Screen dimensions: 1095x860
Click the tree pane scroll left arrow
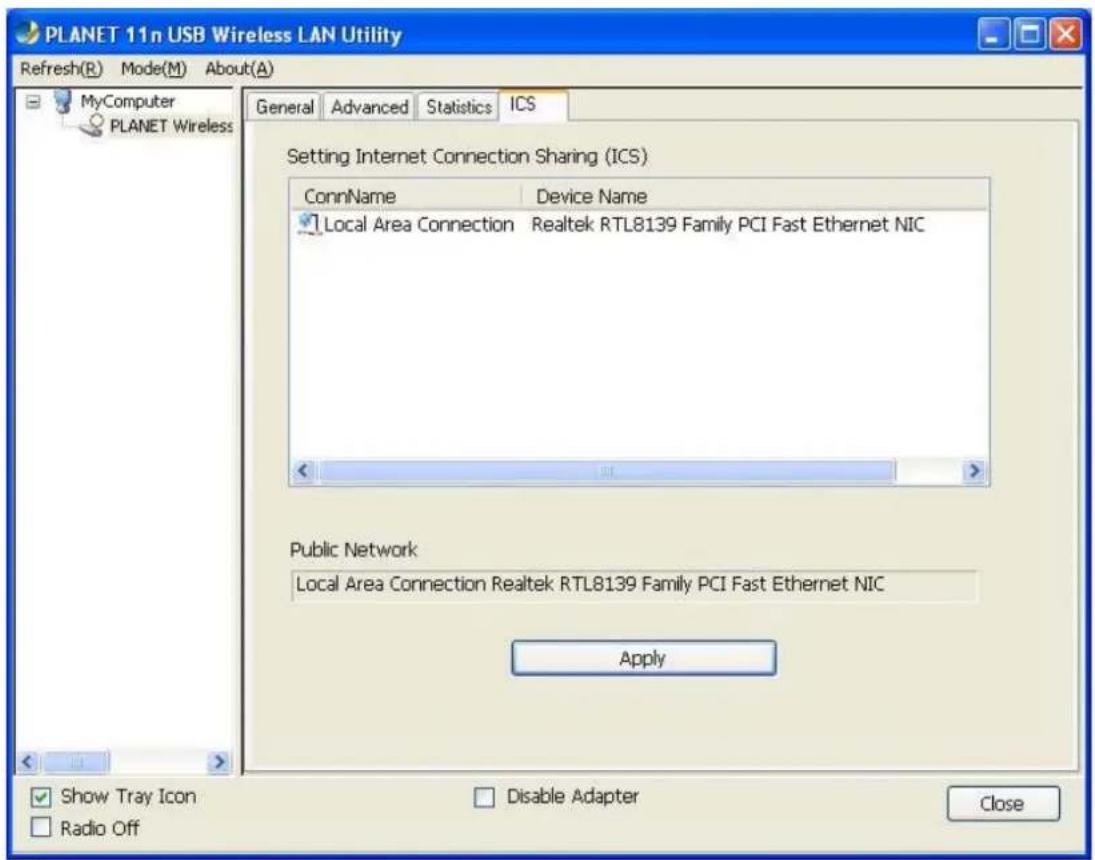[28, 761]
